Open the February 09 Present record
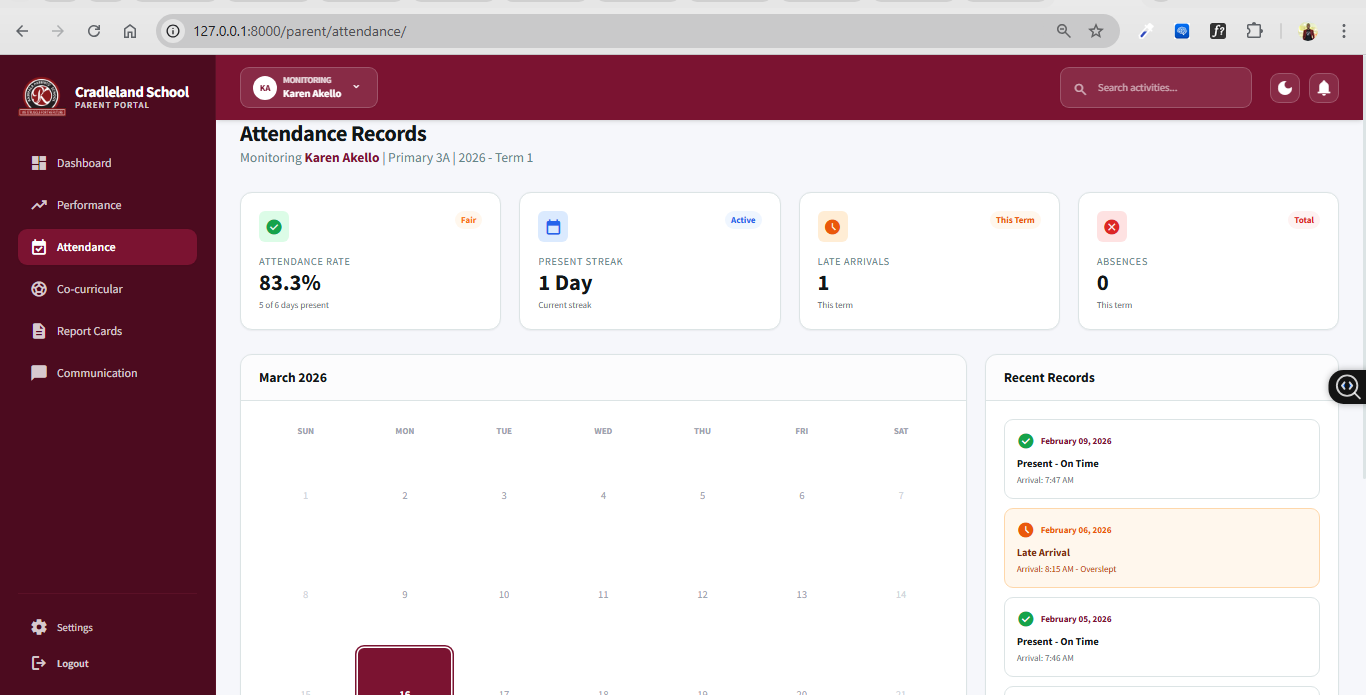Screen dimensions: 1366x695 tap(1161, 459)
